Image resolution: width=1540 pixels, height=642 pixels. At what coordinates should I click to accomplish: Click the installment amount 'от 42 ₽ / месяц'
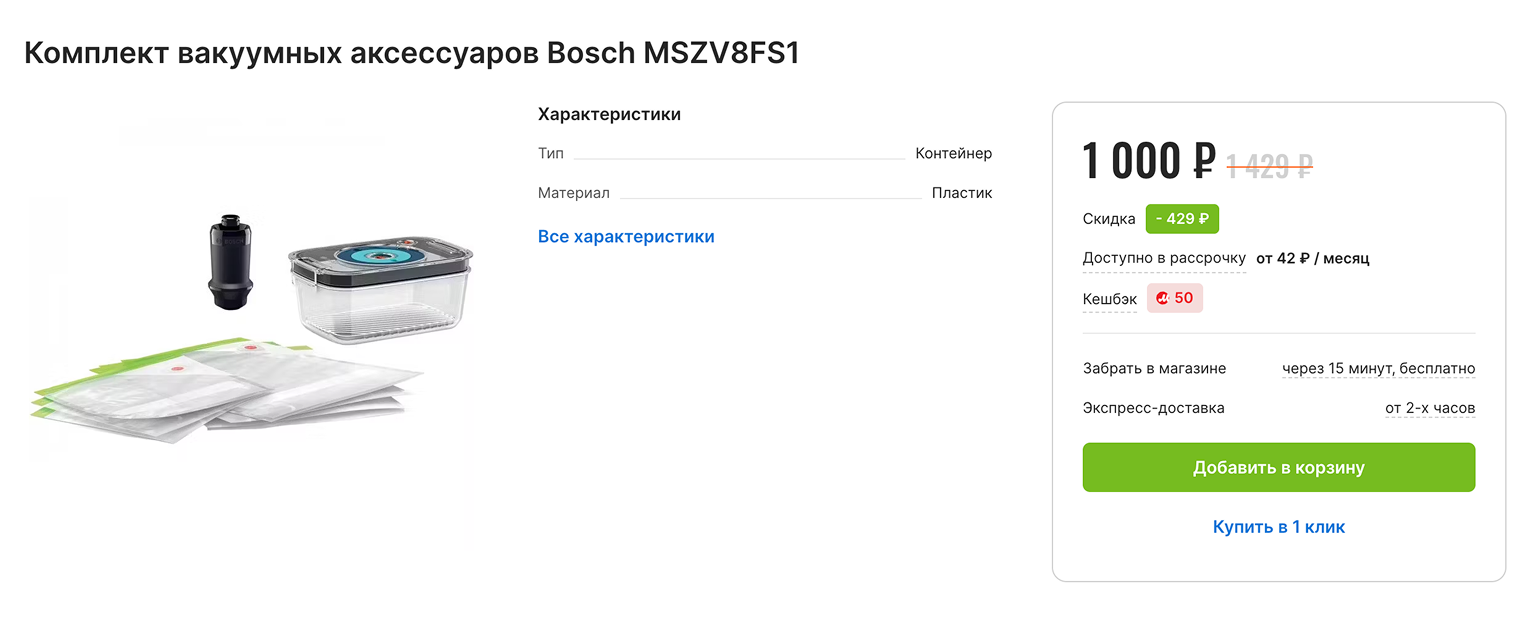[1312, 258]
